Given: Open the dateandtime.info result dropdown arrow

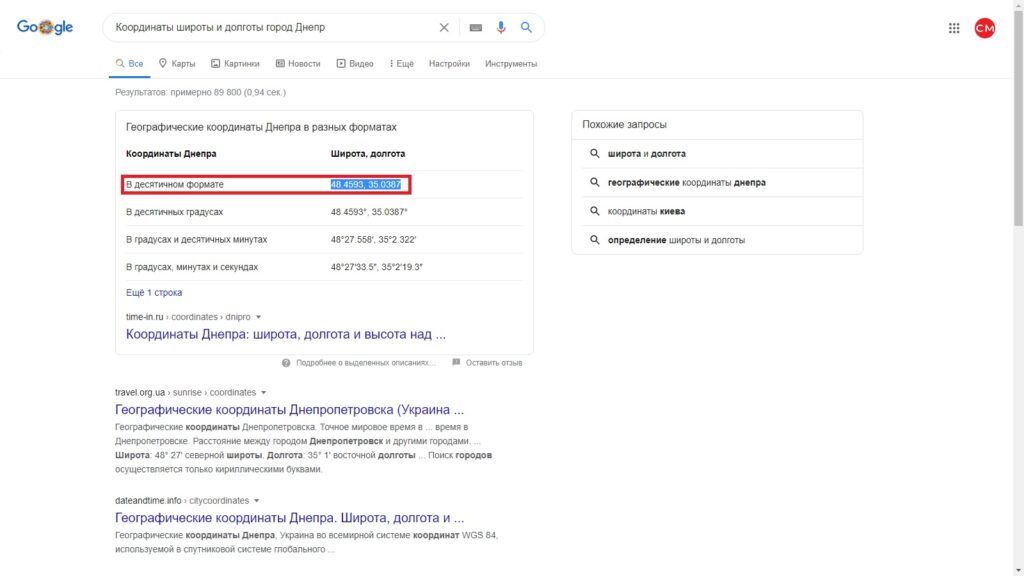Looking at the screenshot, I should pyautogui.click(x=256, y=500).
